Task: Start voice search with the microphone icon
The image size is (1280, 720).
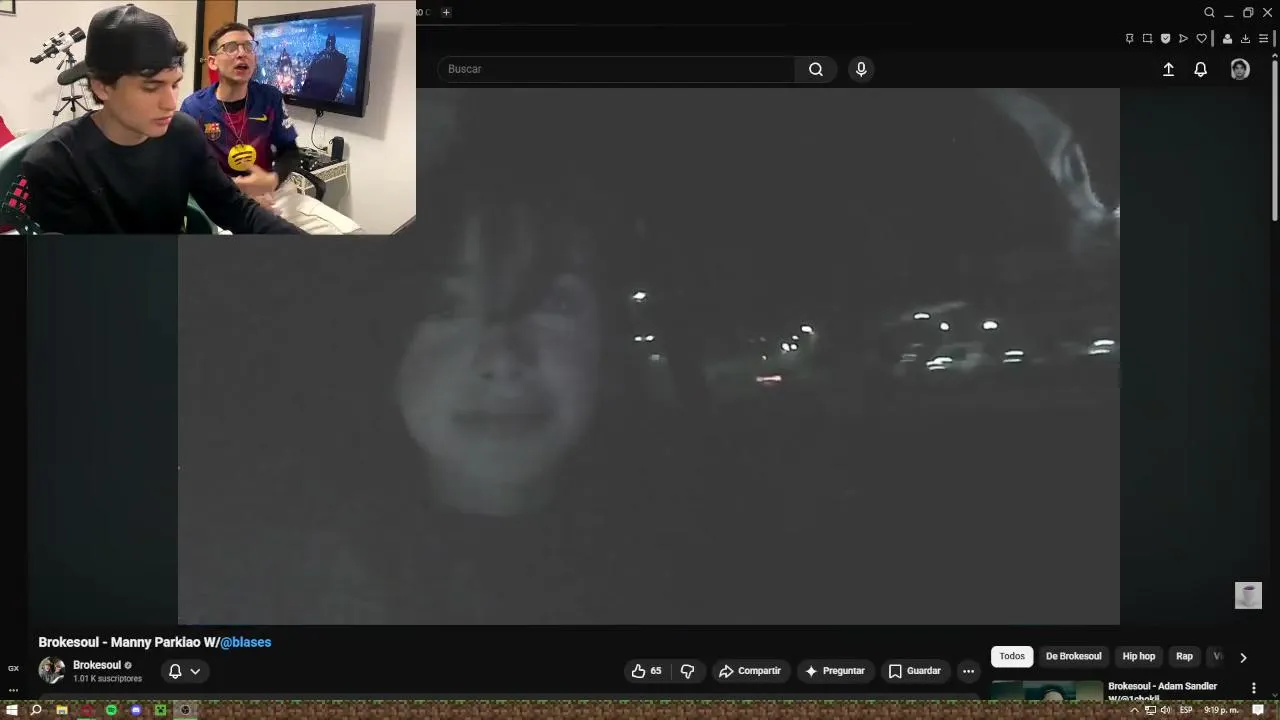Action: click(861, 69)
